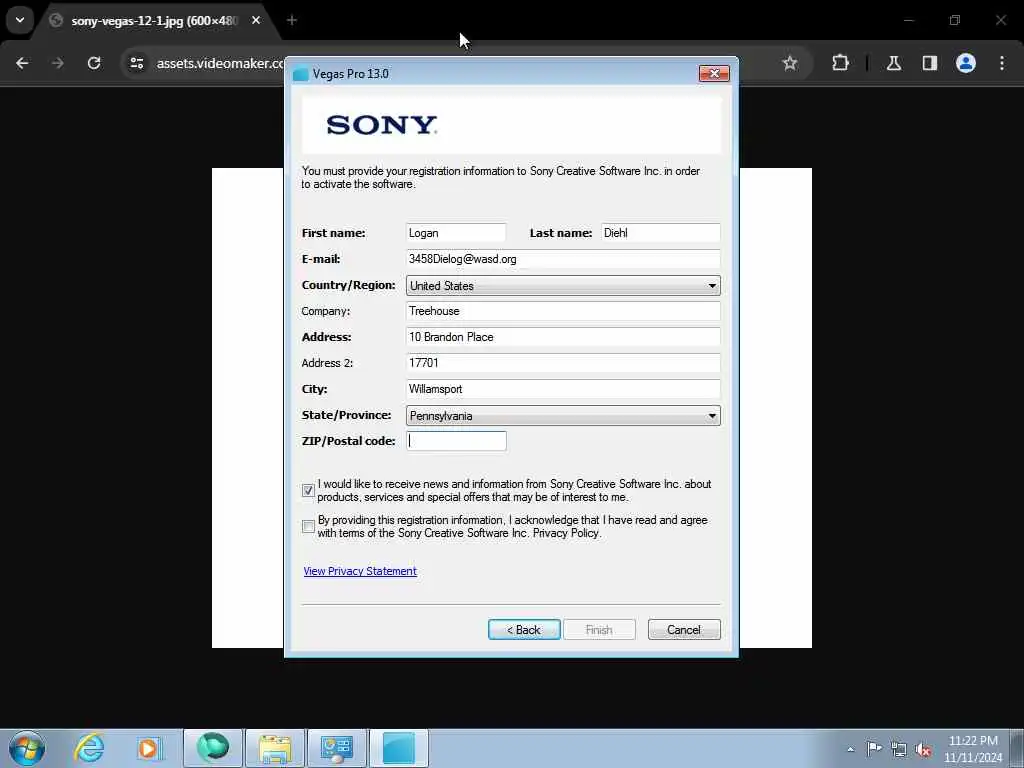This screenshot has height=768, width=1024.
Task: Click the browser forward arrow
Action: tap(58, 63)
